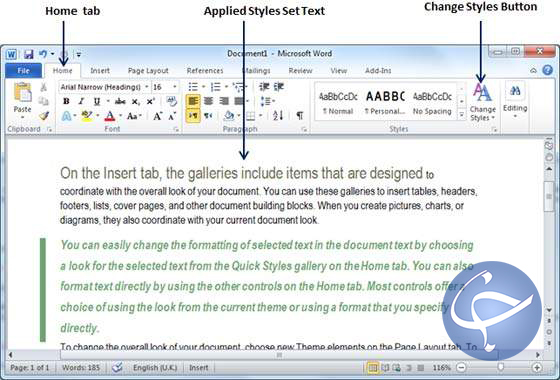The image size is (560, 380).
Task: Click the Bullets list icon
Action: pyautogui.click(x=193, y=87)
